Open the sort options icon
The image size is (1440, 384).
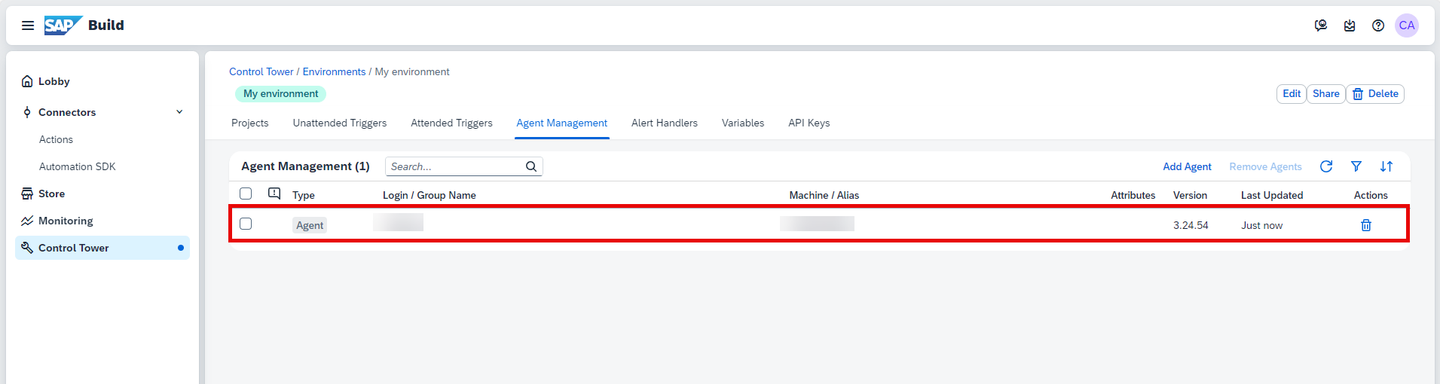[1386, 167]
